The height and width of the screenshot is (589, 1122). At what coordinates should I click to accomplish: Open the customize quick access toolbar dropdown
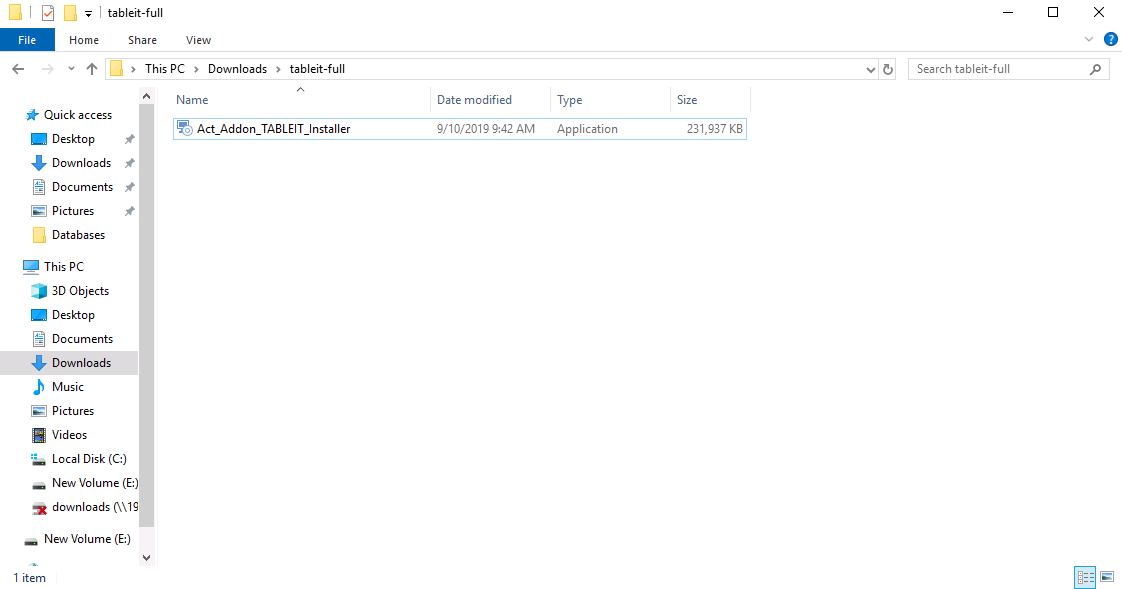[x=89, y=13]
